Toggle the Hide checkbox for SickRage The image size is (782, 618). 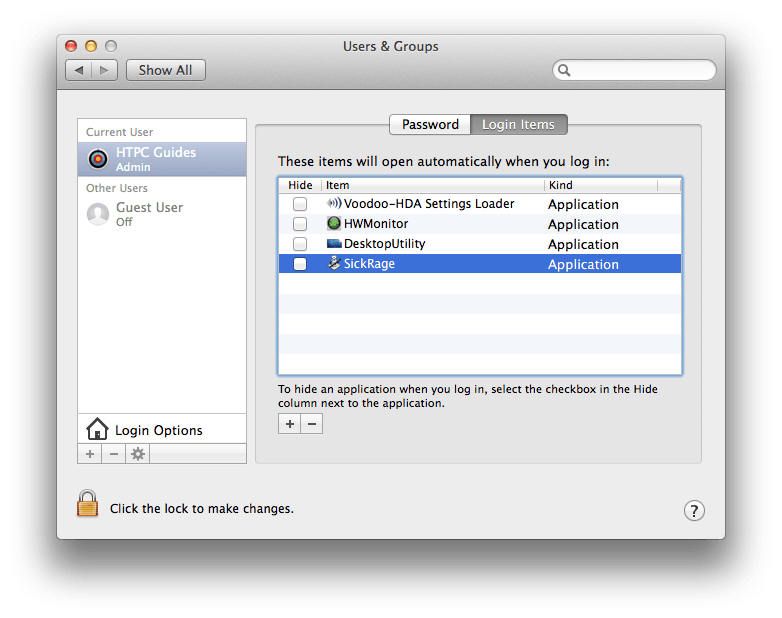(x=300, y=264)
